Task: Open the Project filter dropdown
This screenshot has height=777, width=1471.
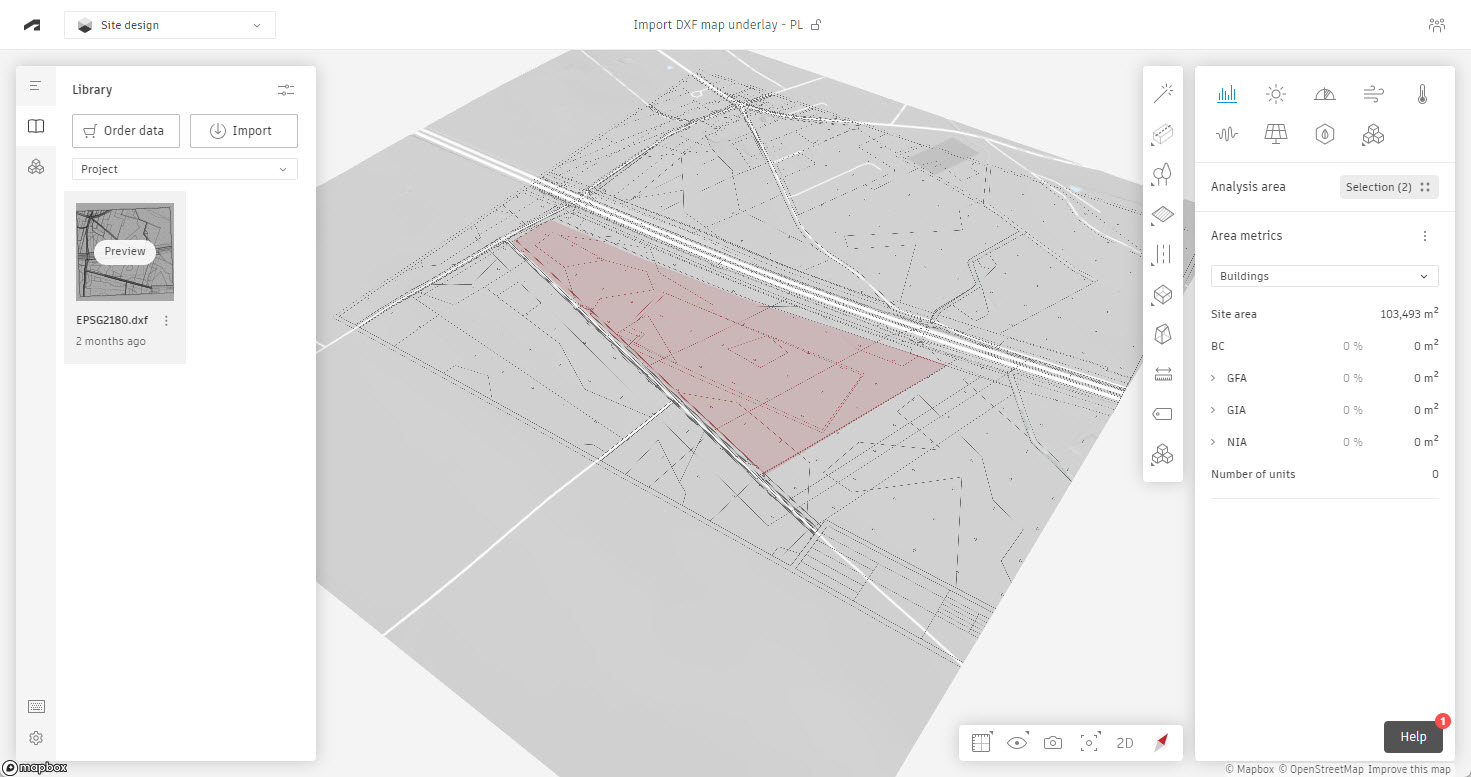Action: [184, 169]
